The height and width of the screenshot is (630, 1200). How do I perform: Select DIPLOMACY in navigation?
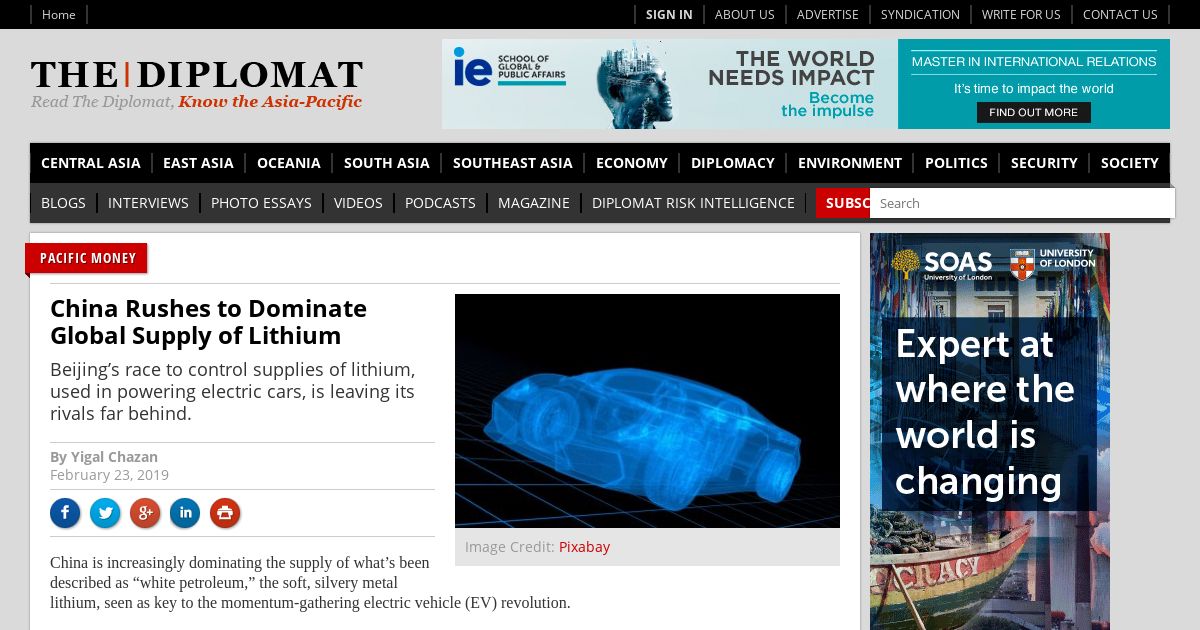point(732,163)
